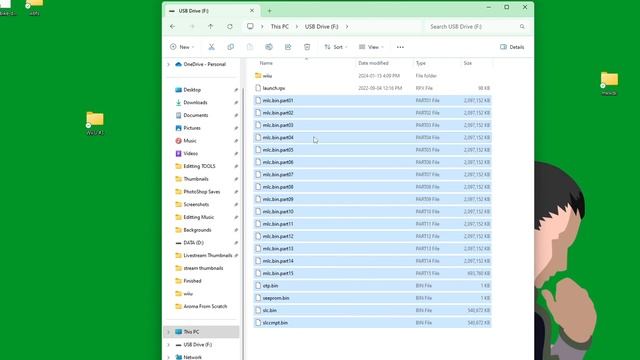Image resolution: width=640 pixels, height=360 pixels.
Task: Click the Copy icon in toolbar
Action: pyautogui.click(x=231, y=47)
